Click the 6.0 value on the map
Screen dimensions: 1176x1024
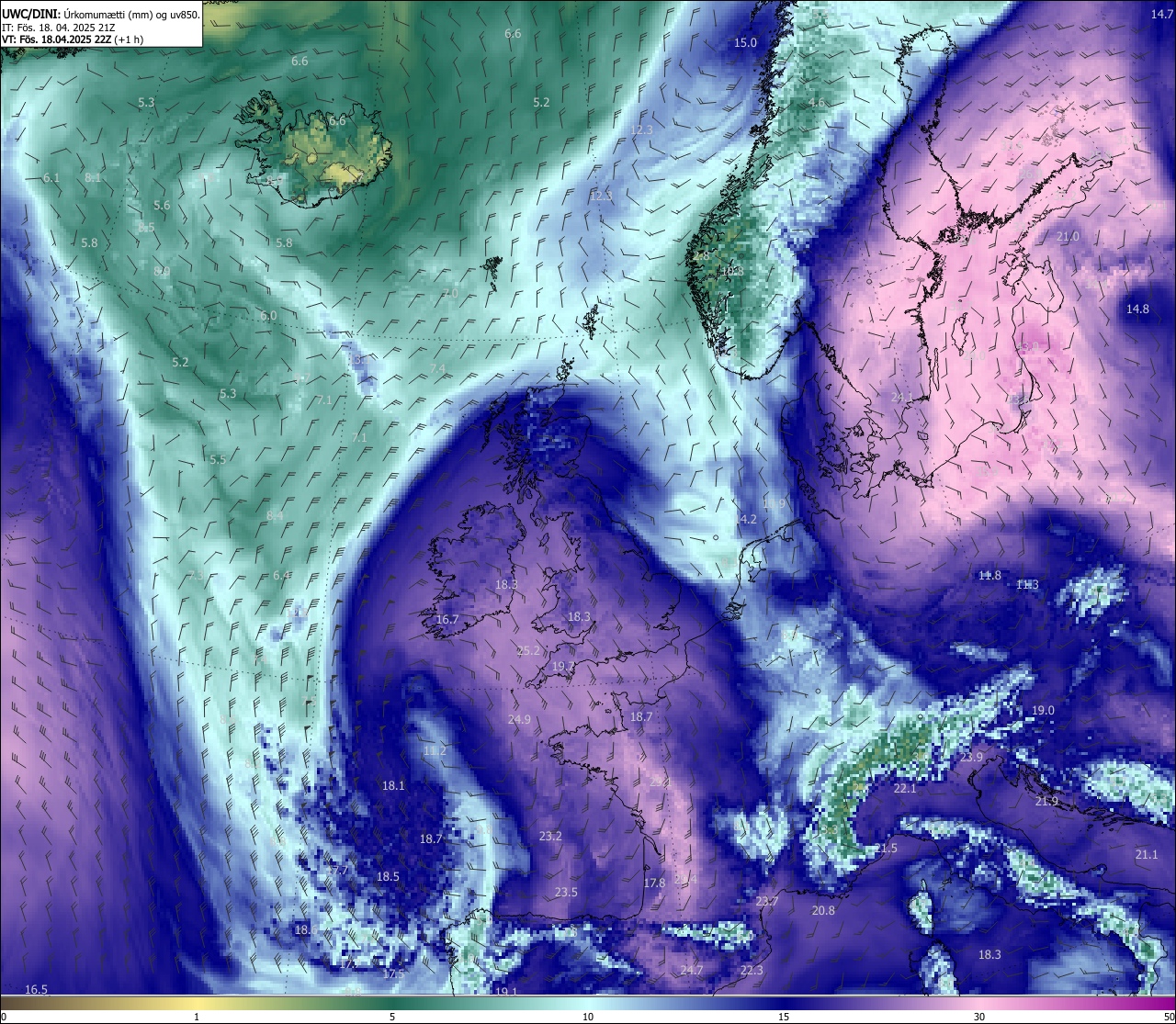(x=268, y=316)
